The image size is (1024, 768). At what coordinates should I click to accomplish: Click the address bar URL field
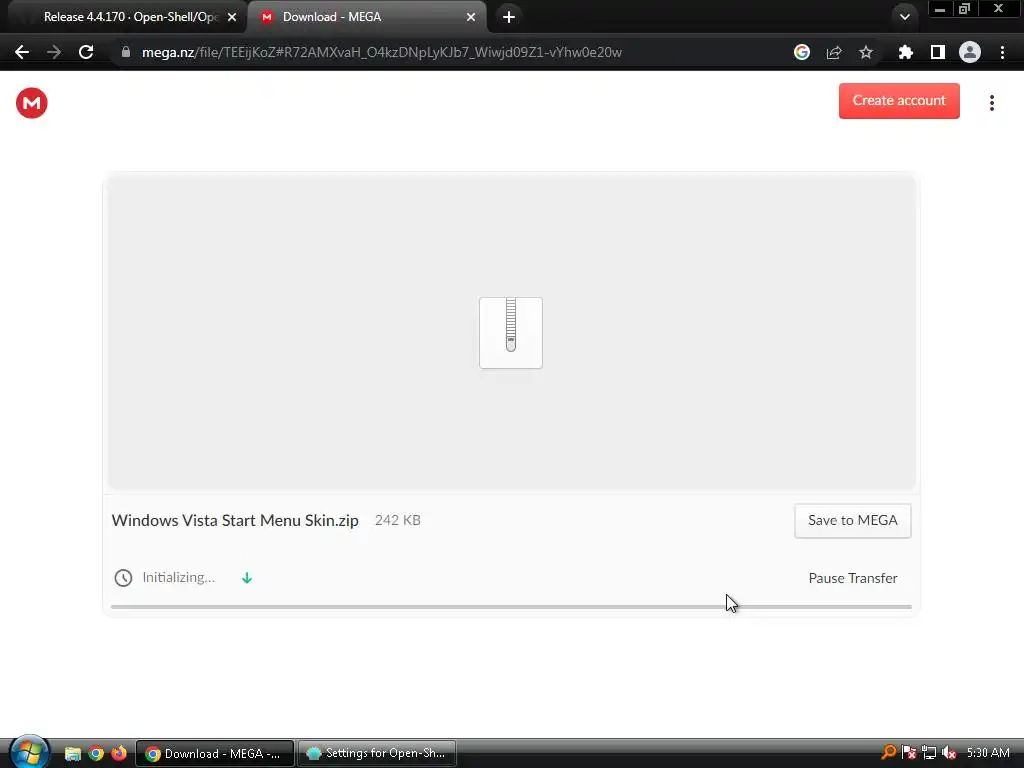pyautogui.click(x=382, y=52)
